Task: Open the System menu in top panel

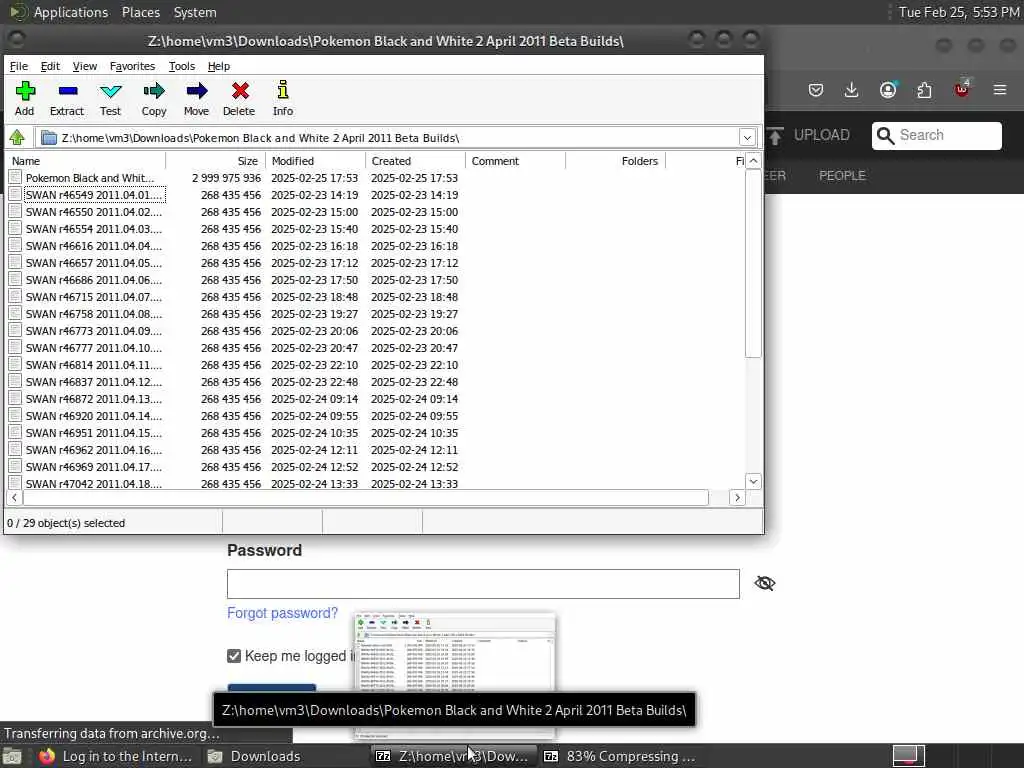Action: (x=195, y=12)
